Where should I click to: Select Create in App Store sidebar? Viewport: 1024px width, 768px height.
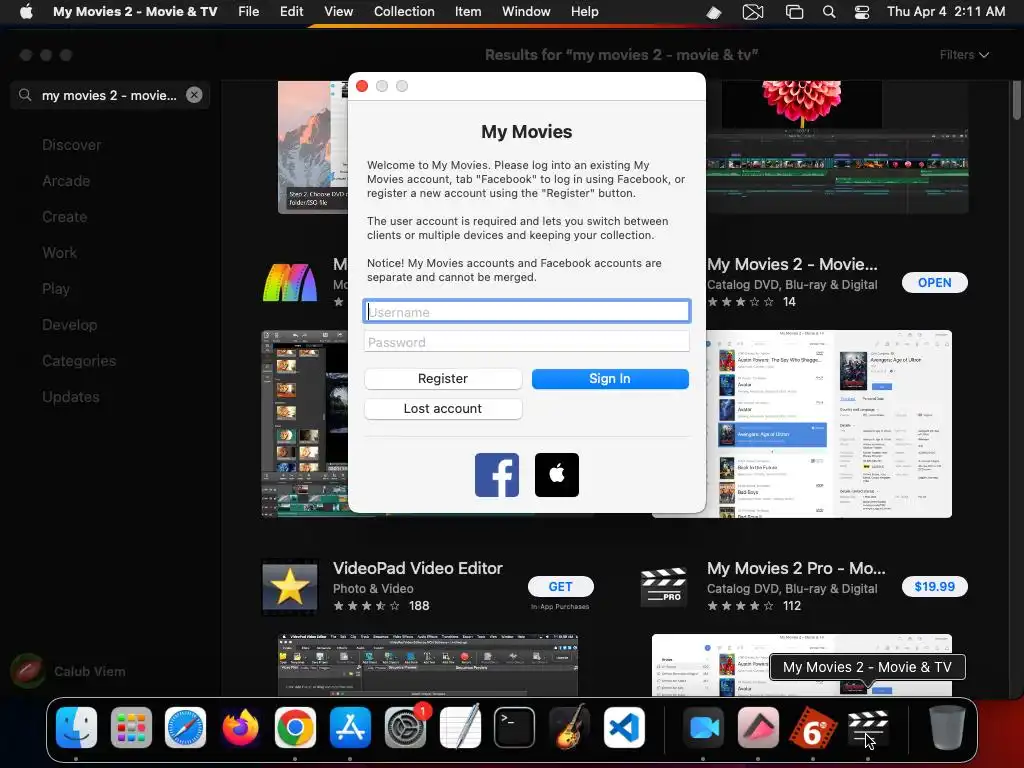(x=65, y=217)
